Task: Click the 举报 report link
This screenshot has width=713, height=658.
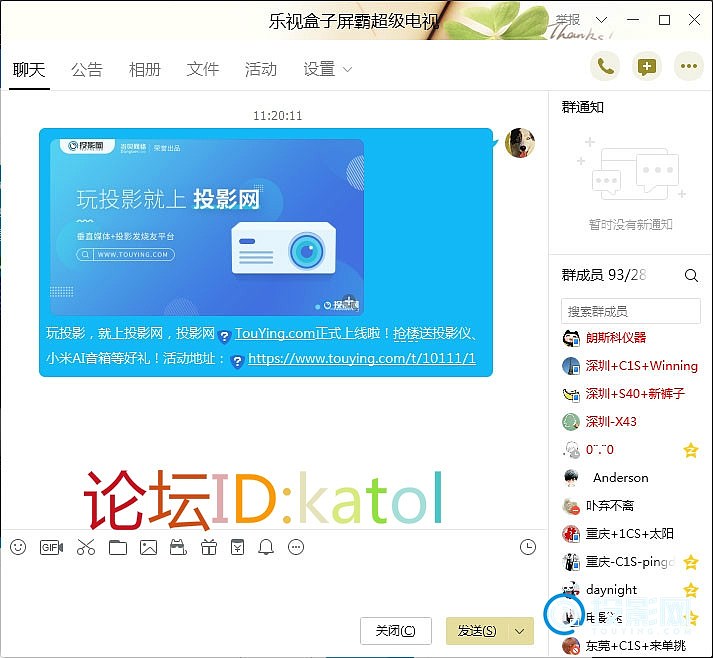Action: (567, 20)
